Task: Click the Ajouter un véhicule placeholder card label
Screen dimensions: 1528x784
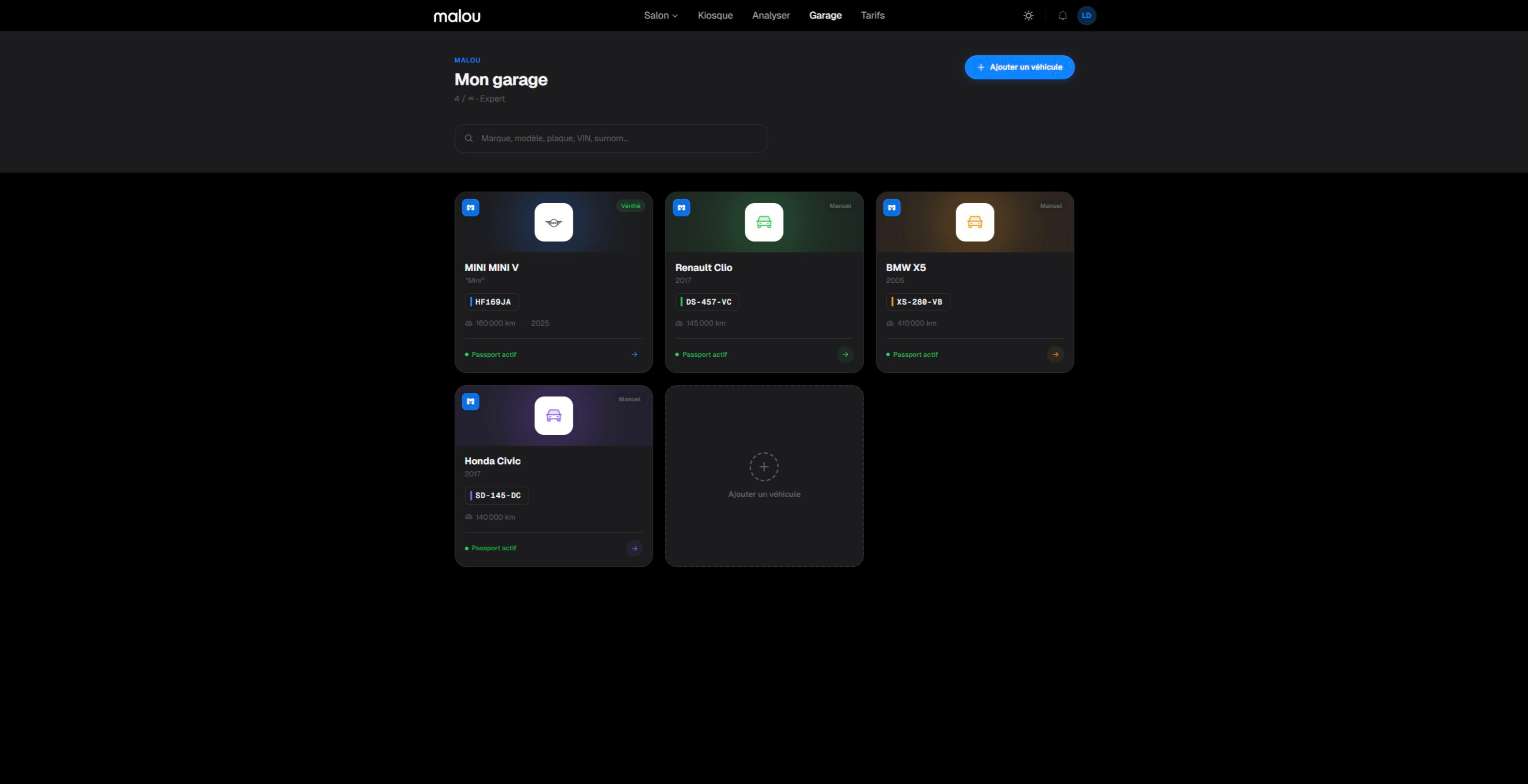Action: coord(764,494)
